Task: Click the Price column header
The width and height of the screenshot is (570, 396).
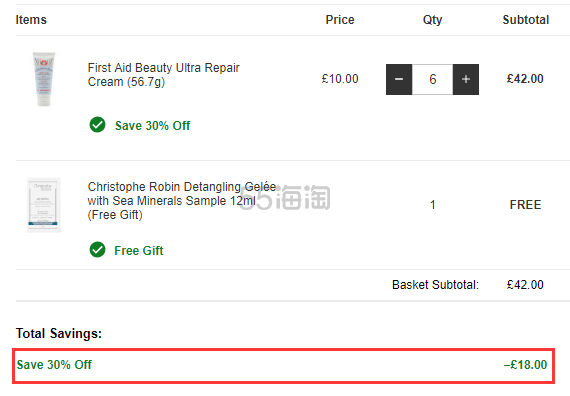Action: (x=340, y=20)
